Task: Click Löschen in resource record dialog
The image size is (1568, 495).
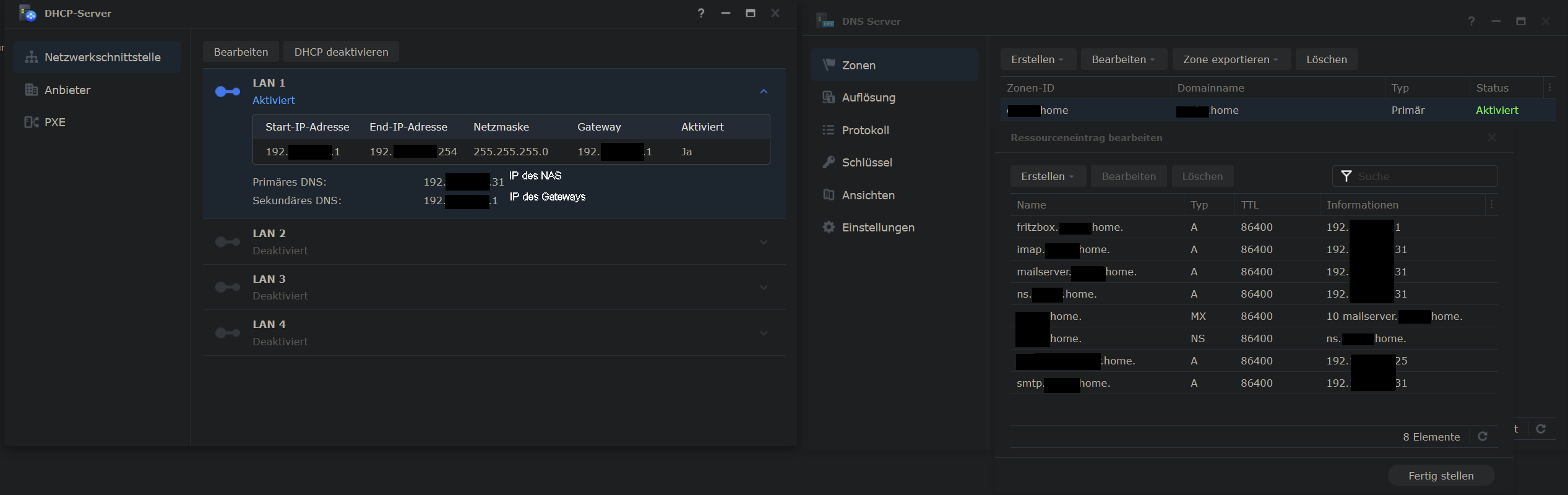Action: (1202, 176)
